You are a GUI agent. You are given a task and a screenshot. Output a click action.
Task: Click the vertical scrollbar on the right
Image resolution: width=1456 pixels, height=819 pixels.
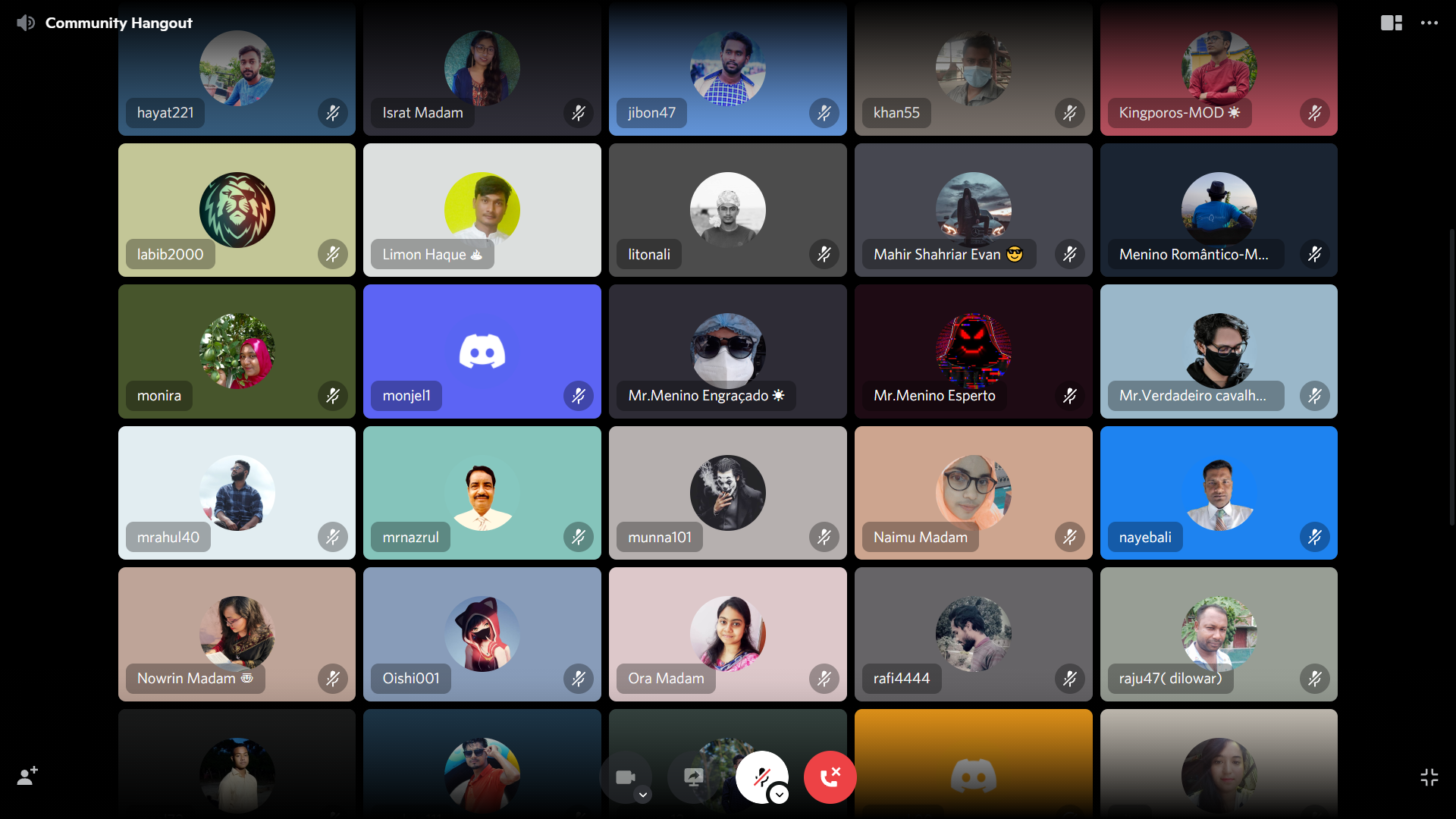1451,375
